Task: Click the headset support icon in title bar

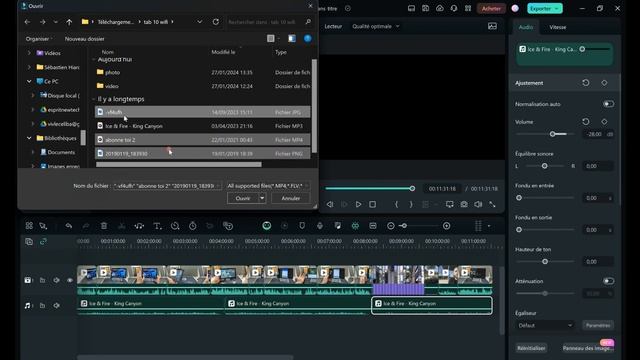Action: (x=454, y=8)
